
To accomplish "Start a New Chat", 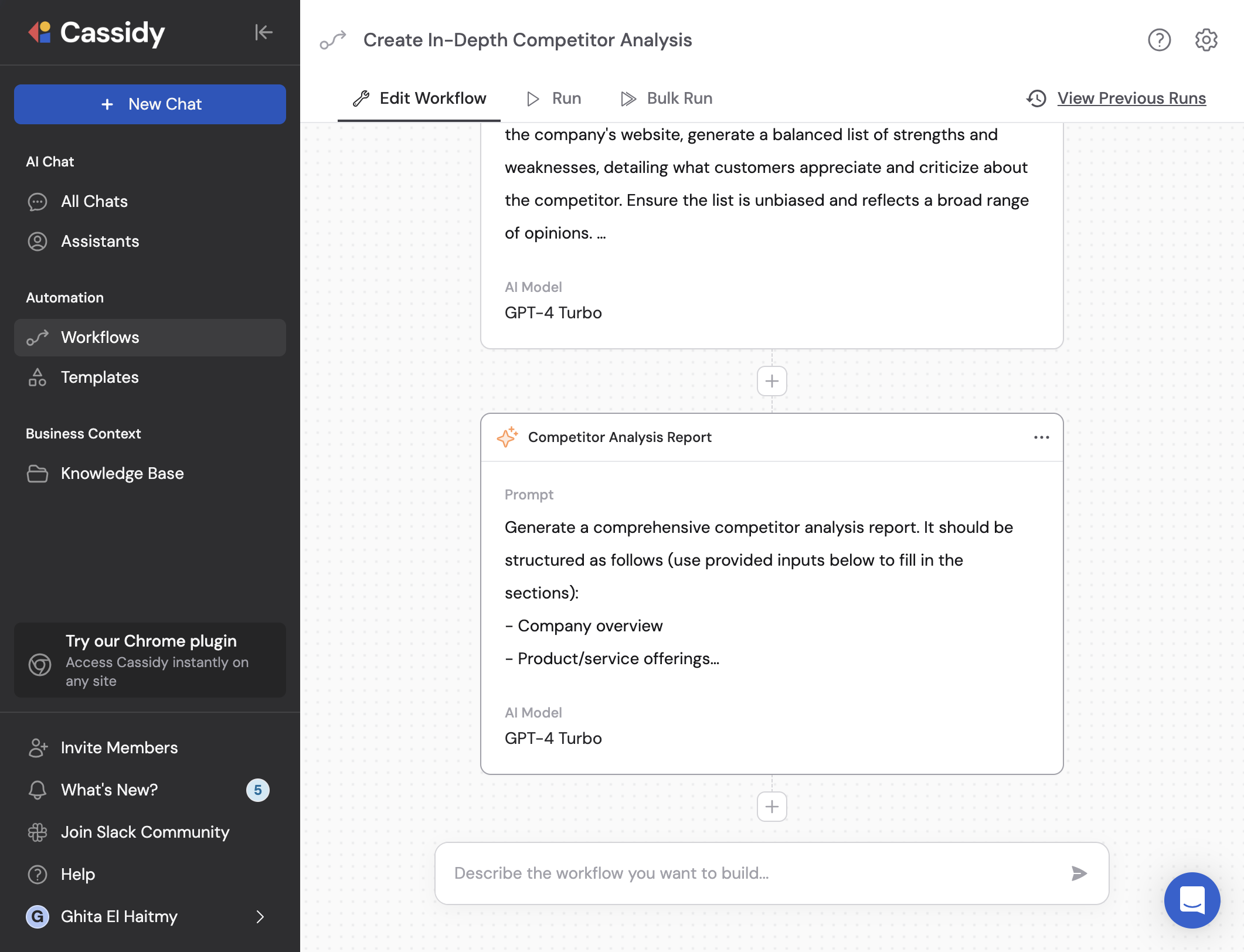I will click(x=150, y=104).
